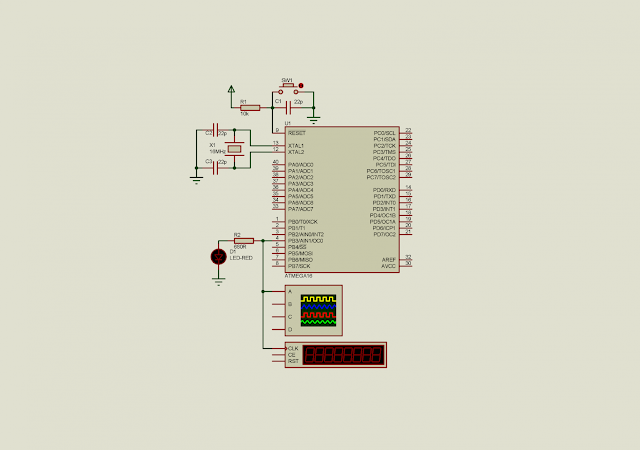
Task: Select capacitor C1 22p
Action: click(x=288, y=108)
